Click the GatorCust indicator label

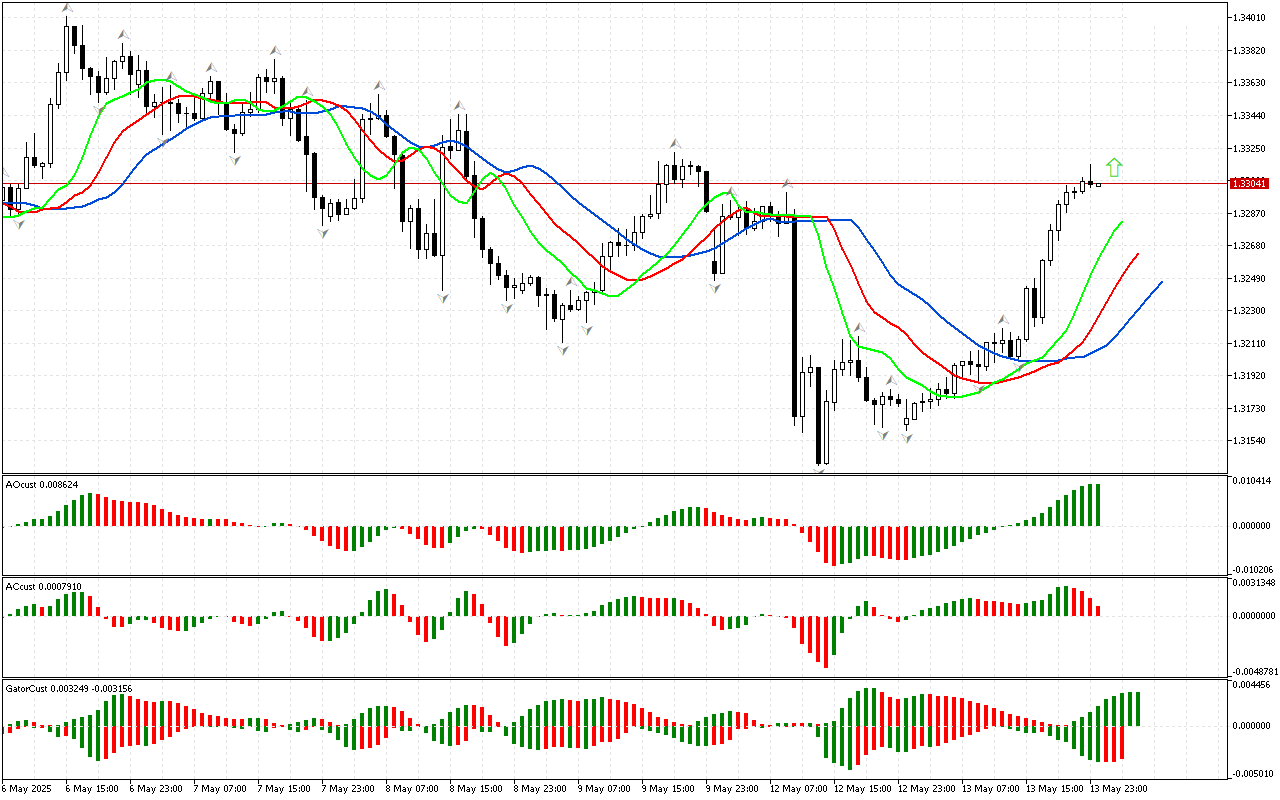coord(68,688)
